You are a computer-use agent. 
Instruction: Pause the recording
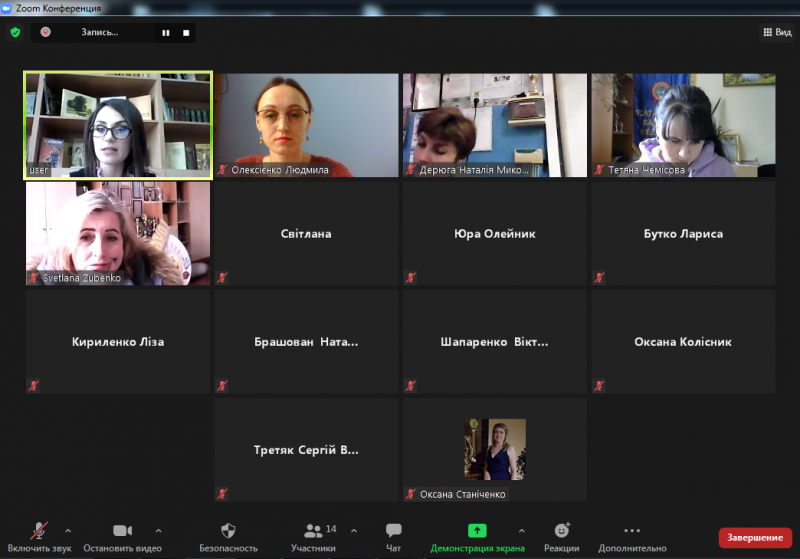(x=166, y=33)
